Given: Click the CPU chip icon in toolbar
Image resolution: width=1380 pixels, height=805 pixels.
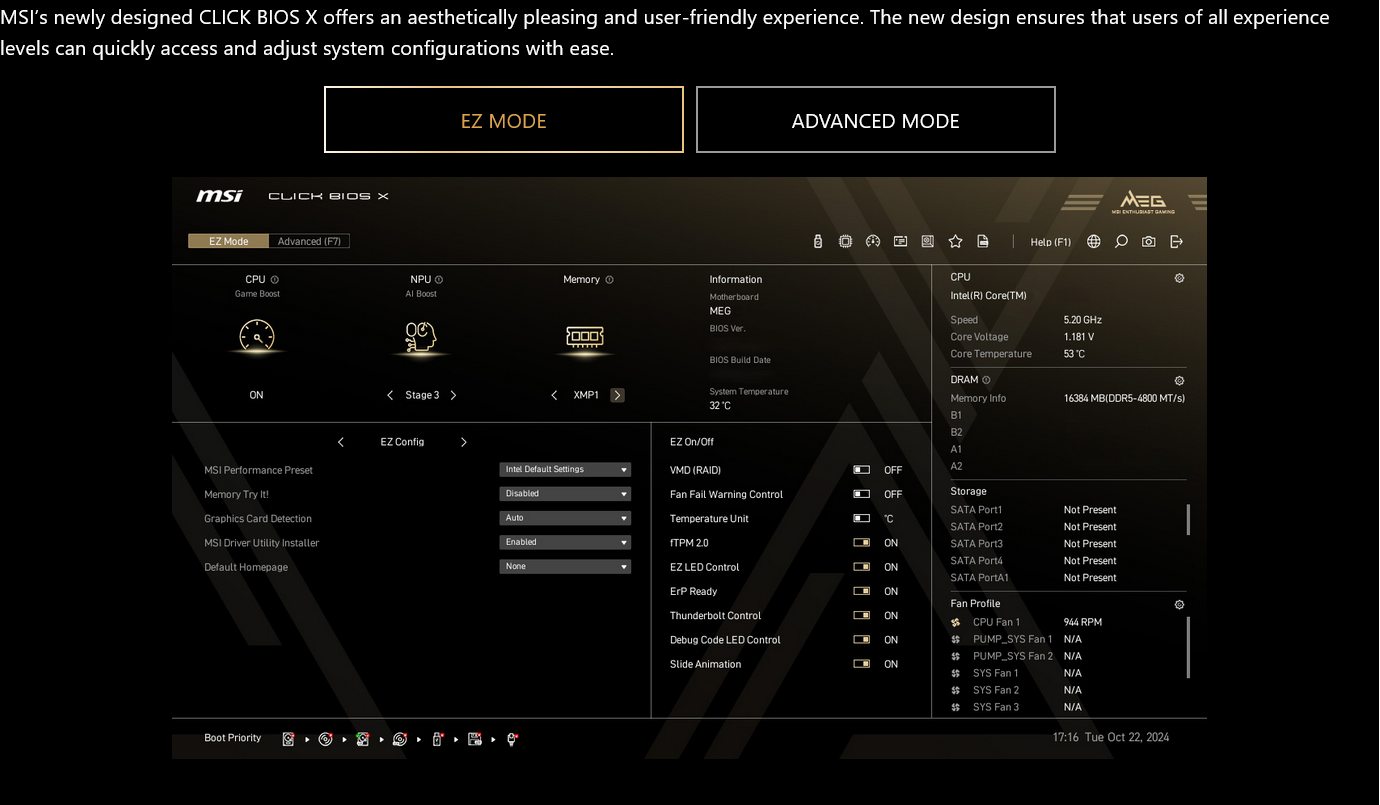Looking at the screenshot, I should tap(845, 241).
